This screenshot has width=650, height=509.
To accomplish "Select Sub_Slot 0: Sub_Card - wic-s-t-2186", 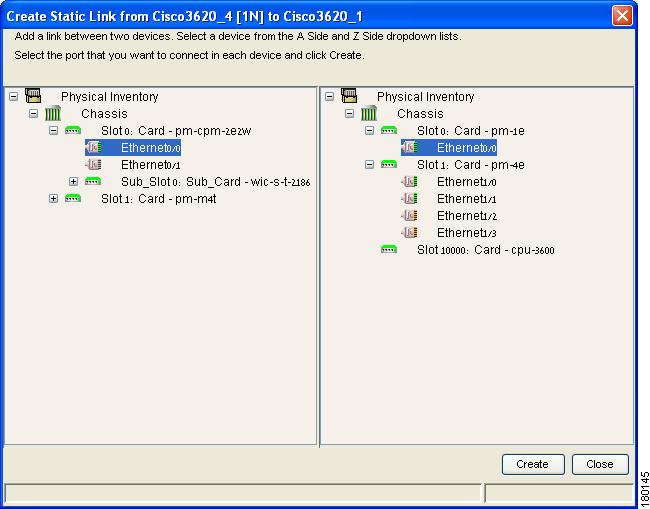I will click(x=216, y=182).
